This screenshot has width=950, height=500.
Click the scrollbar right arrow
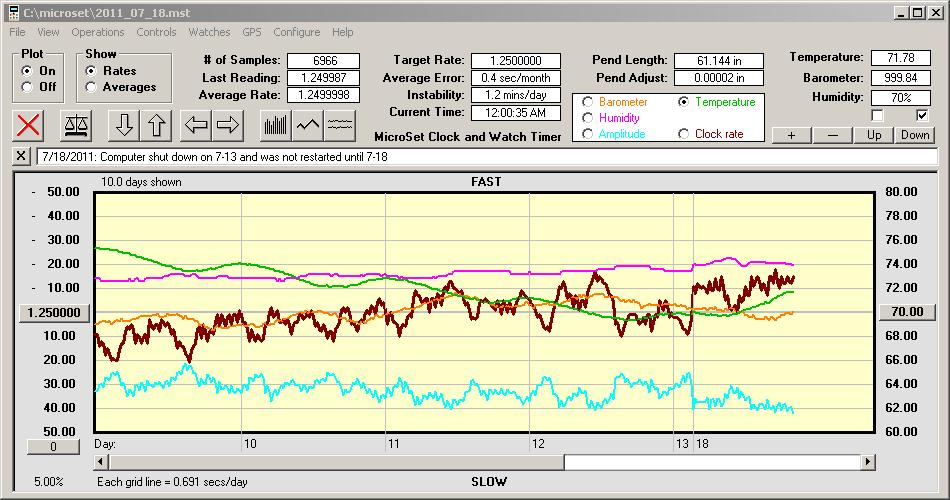(x=868, y=462)
